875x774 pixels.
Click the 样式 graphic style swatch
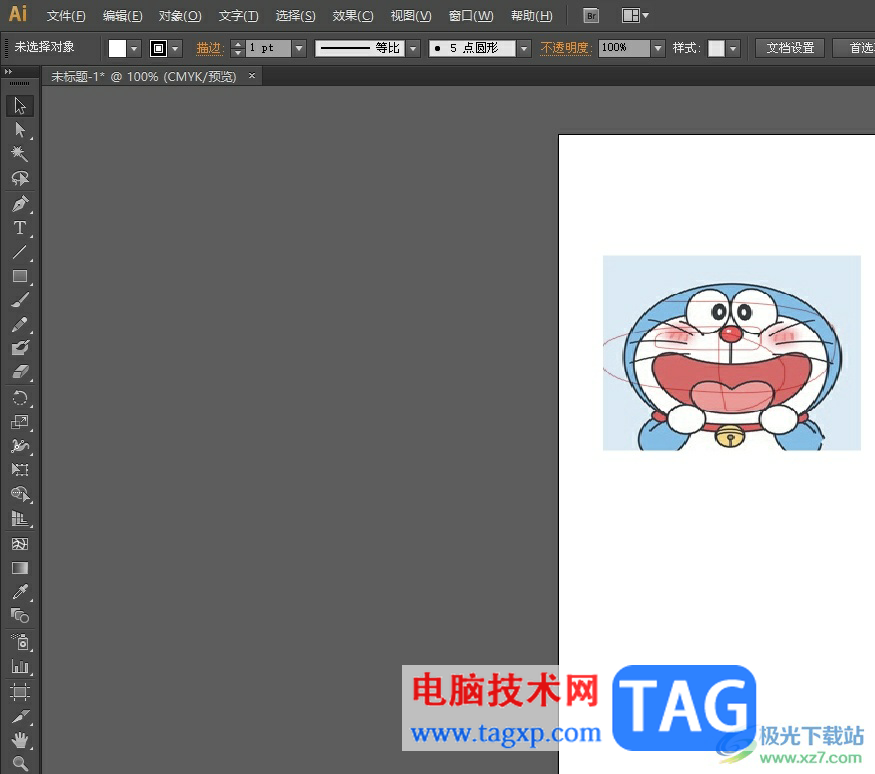point(716,49)
